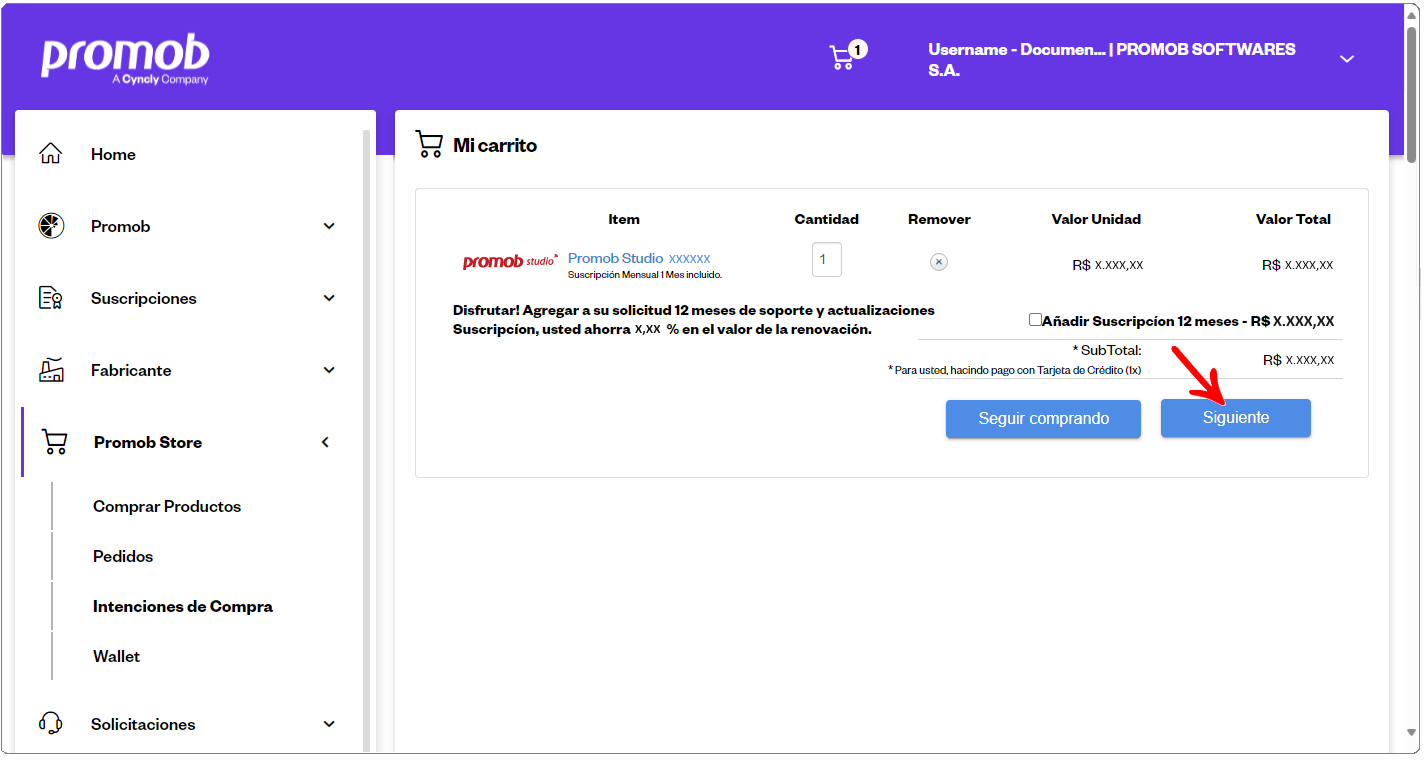Viewport: 1425px width, 761px height.
Task: Click the Solicitaciones headset icon
Action: click(x=50, y=724)
